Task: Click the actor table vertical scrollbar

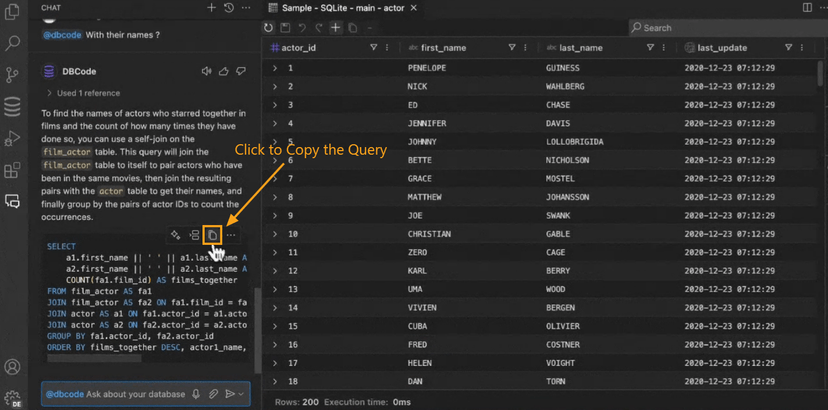Action: point(821,71)
